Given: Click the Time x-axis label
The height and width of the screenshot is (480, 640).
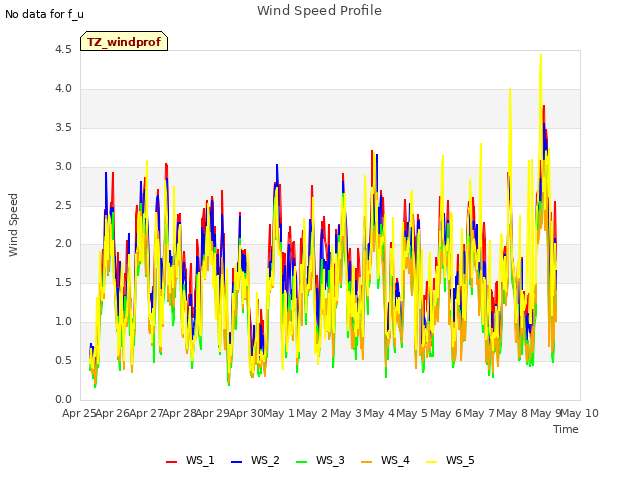Looking at the screenshot, I should coord(566,429).
